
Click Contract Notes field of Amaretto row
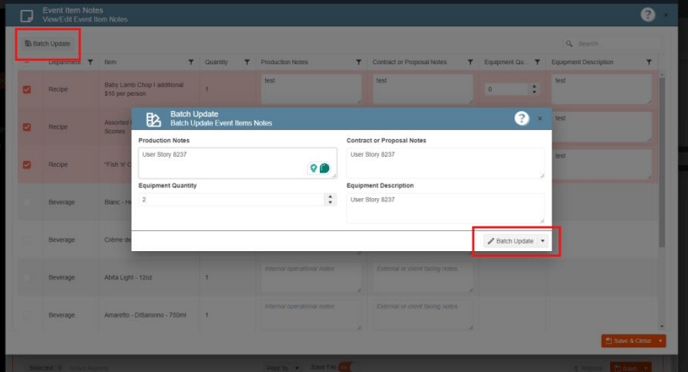coord(423,315)
